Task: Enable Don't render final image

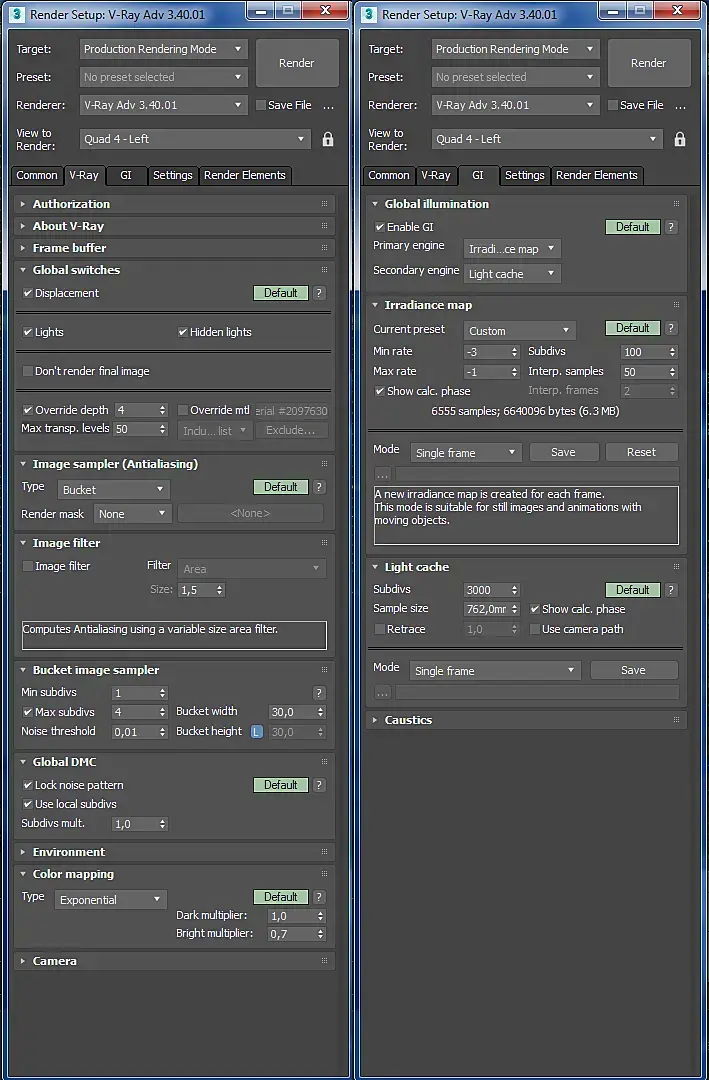Action: [28, 371]
